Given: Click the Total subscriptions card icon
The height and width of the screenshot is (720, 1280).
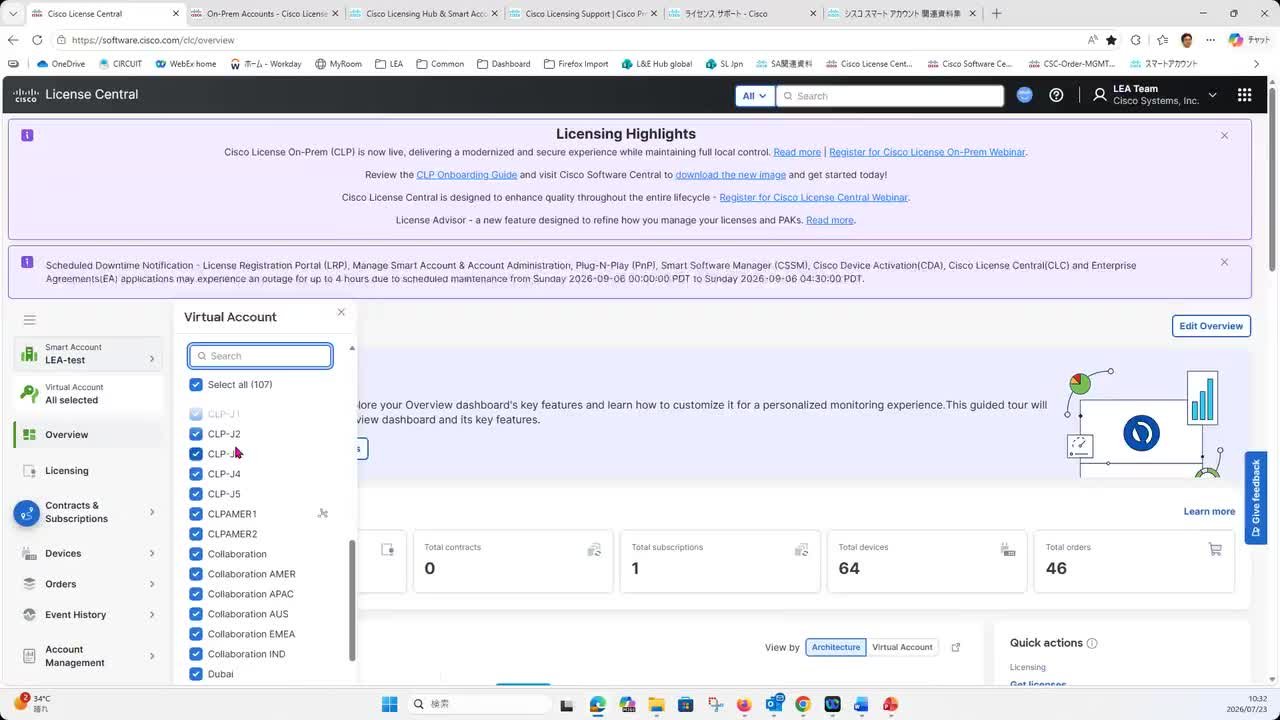Looking at the screenshot, I should pos(801,549).
